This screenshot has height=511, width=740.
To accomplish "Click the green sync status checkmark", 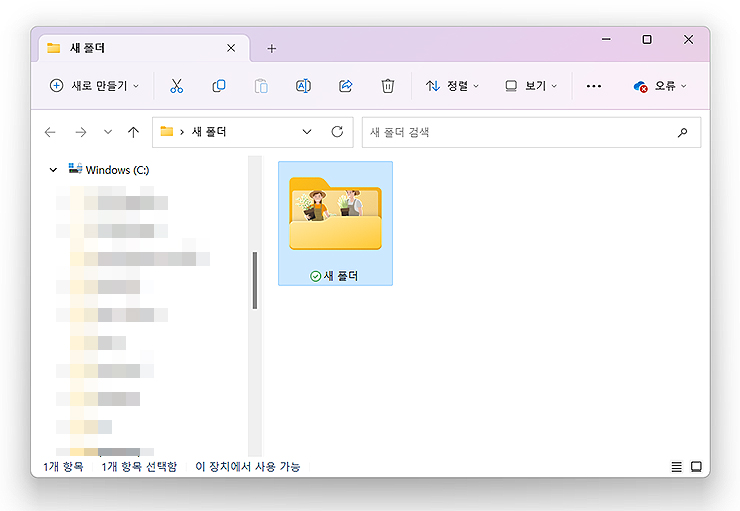I will (315, 276).
